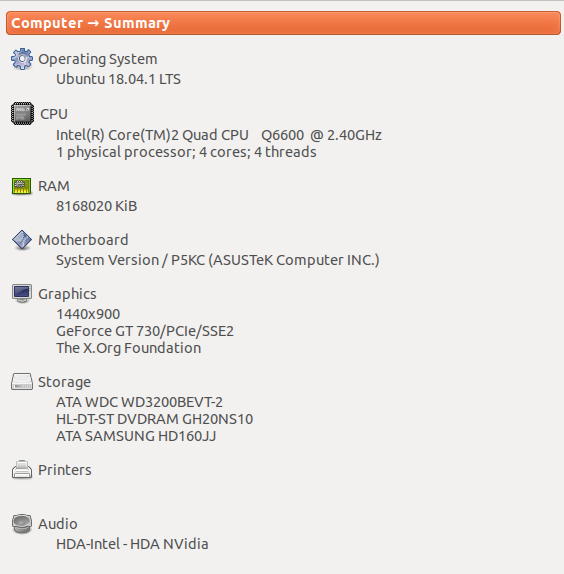Screen dimensions: 564x574
Task: Select the Graphics section heading
Action: (67, 294)
